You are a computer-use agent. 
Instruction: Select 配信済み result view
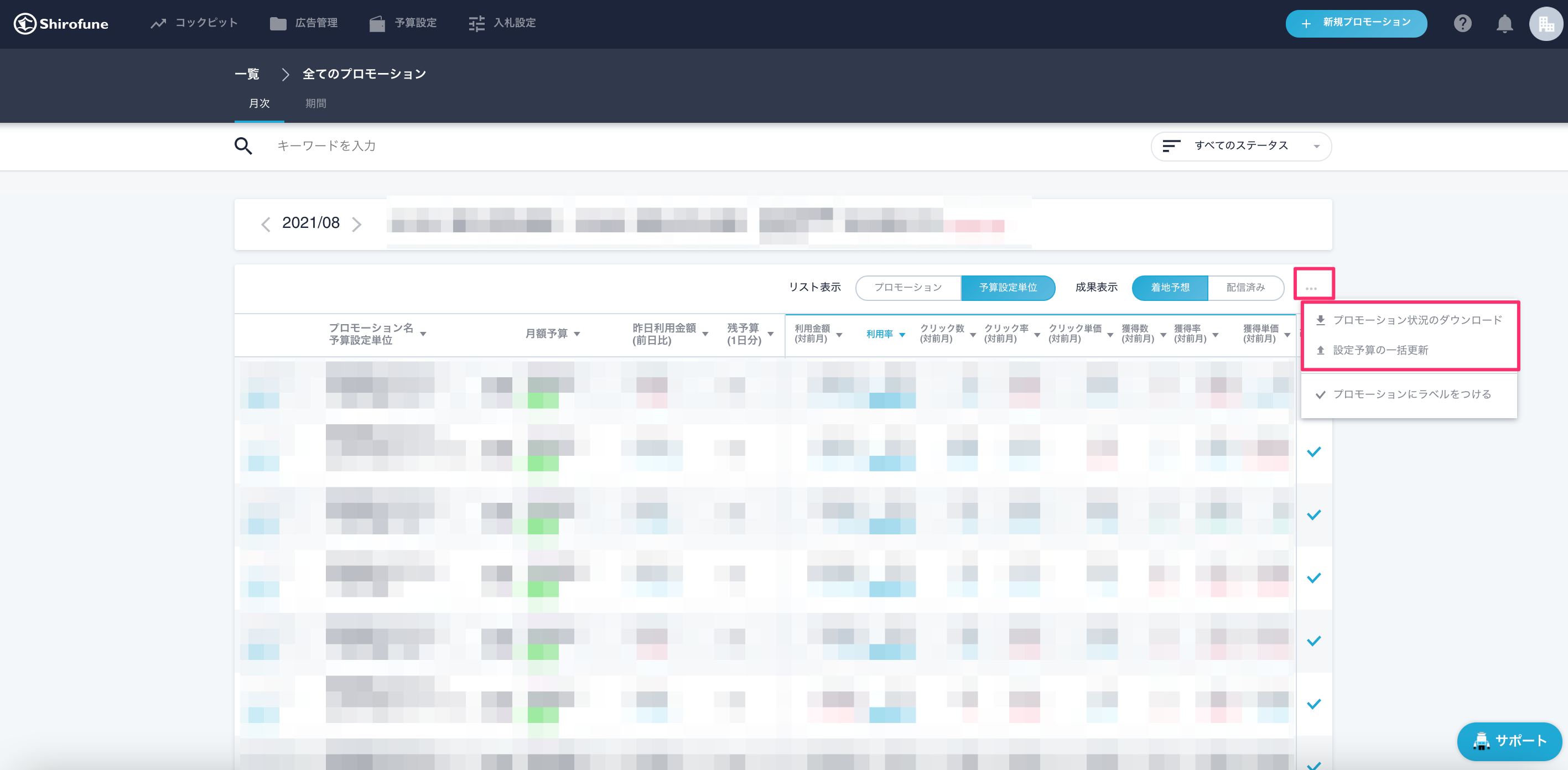coord(1245,287)
